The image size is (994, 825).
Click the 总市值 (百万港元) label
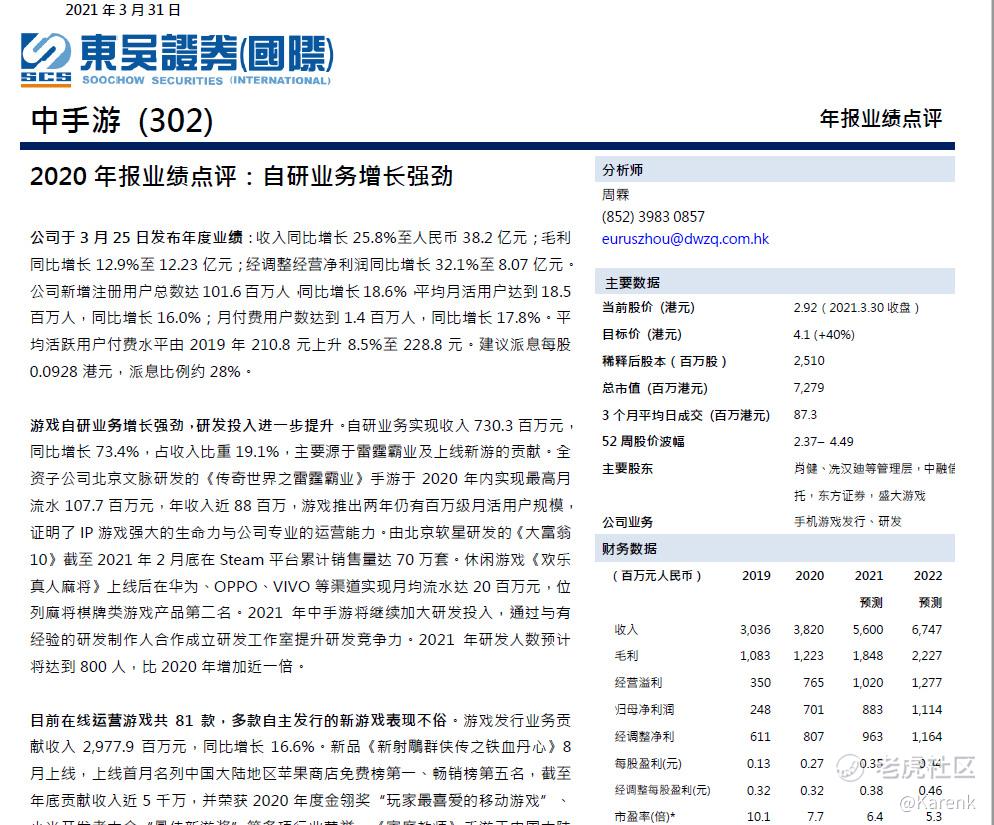(654, 388)
